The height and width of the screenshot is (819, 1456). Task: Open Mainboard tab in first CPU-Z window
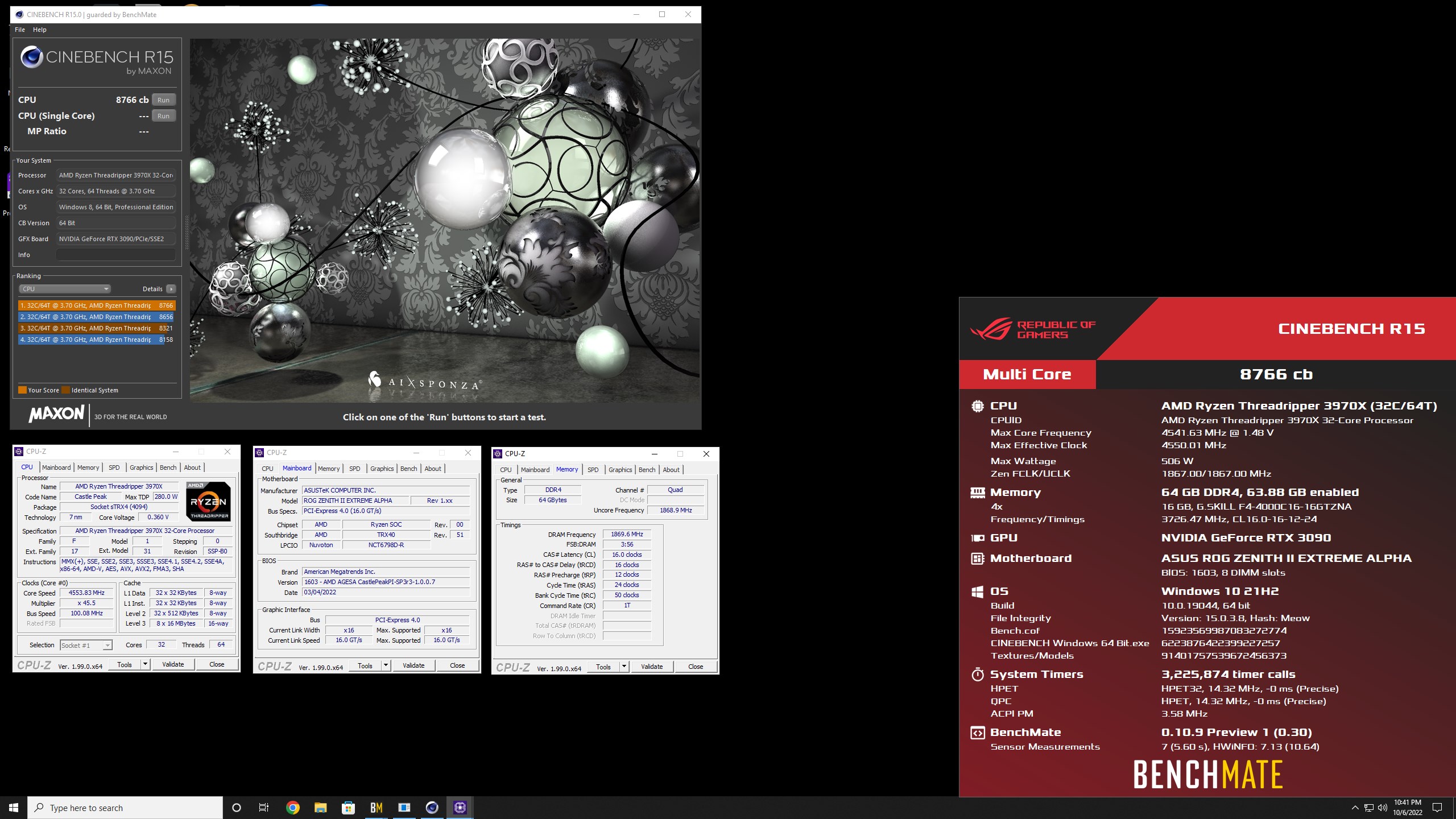click(56, 468)
